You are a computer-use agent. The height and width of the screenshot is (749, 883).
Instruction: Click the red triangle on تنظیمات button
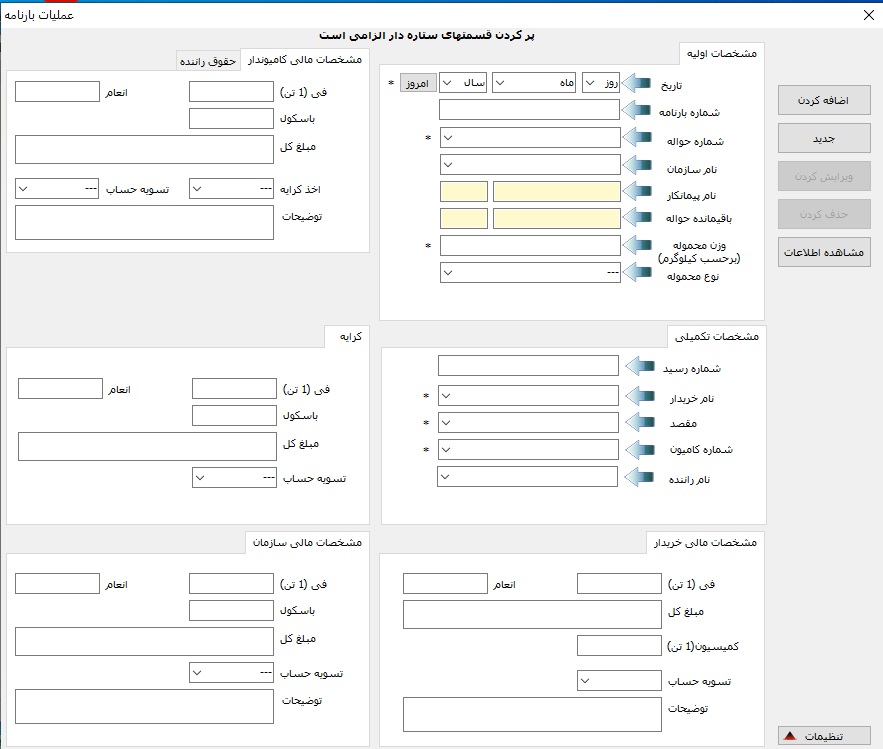pos(789,736)
